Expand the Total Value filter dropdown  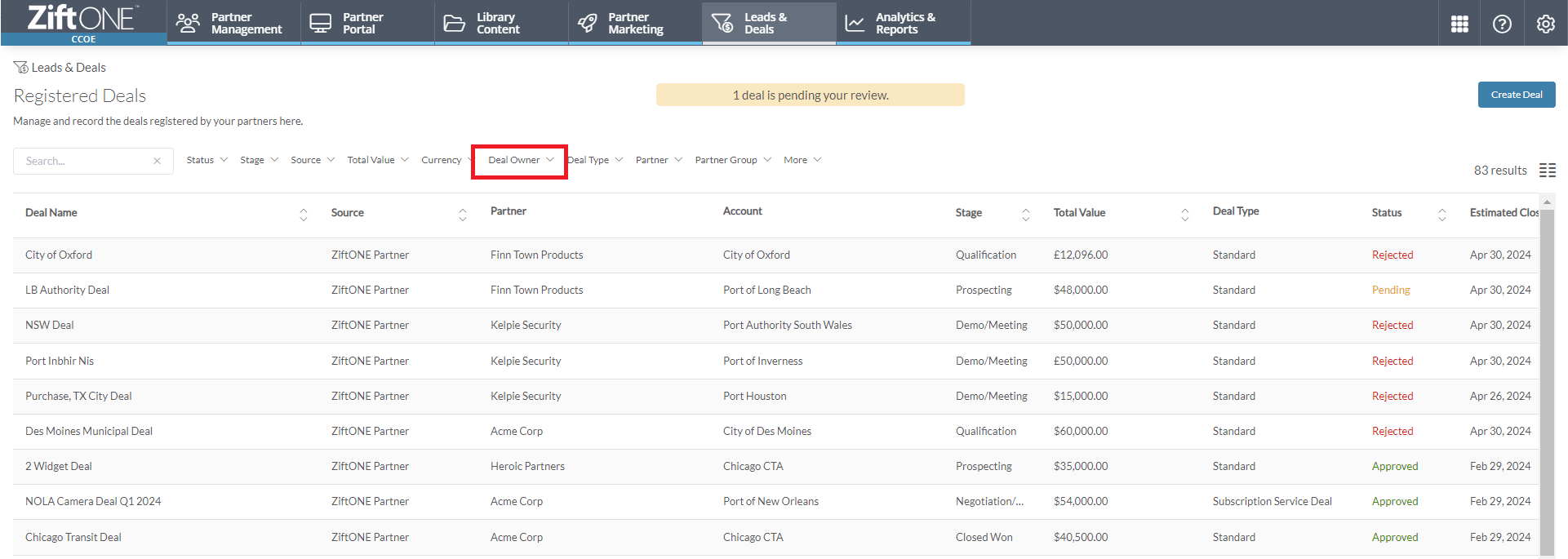click(x=378, y=160)
